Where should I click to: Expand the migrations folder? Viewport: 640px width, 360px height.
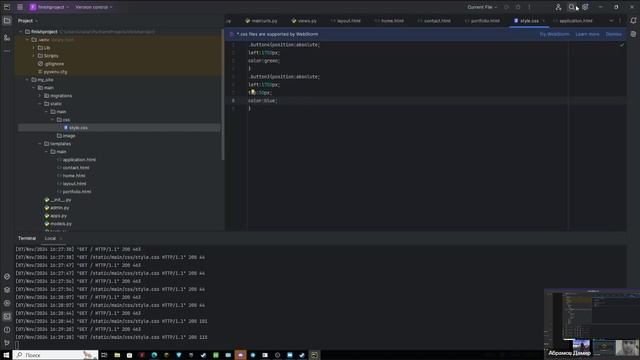tap(40, 96)
